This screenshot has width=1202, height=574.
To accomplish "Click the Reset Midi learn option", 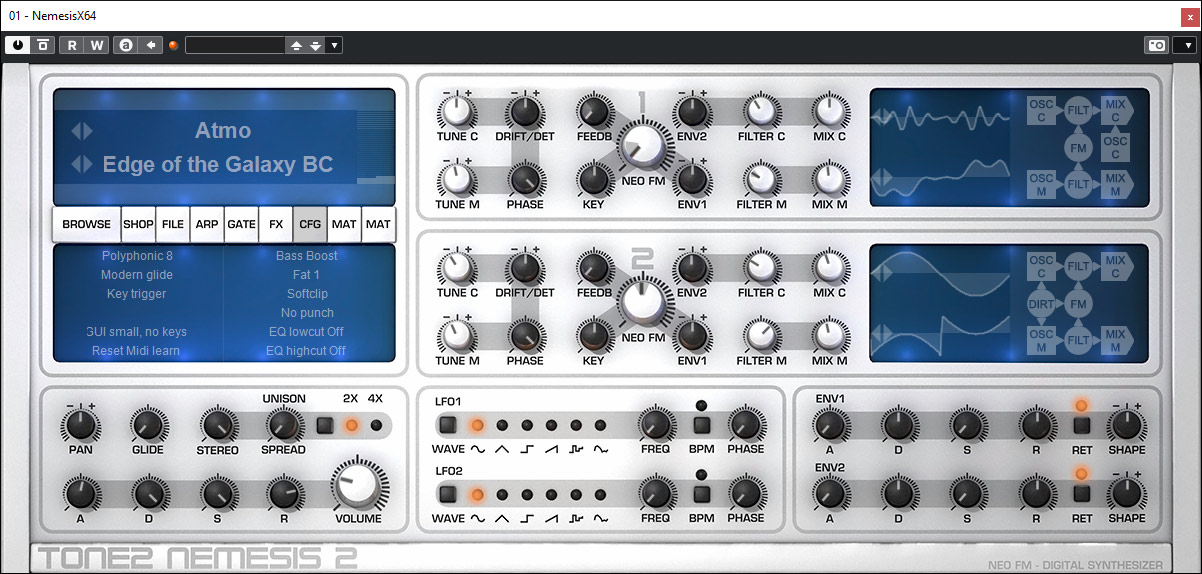I will [136, 351].
